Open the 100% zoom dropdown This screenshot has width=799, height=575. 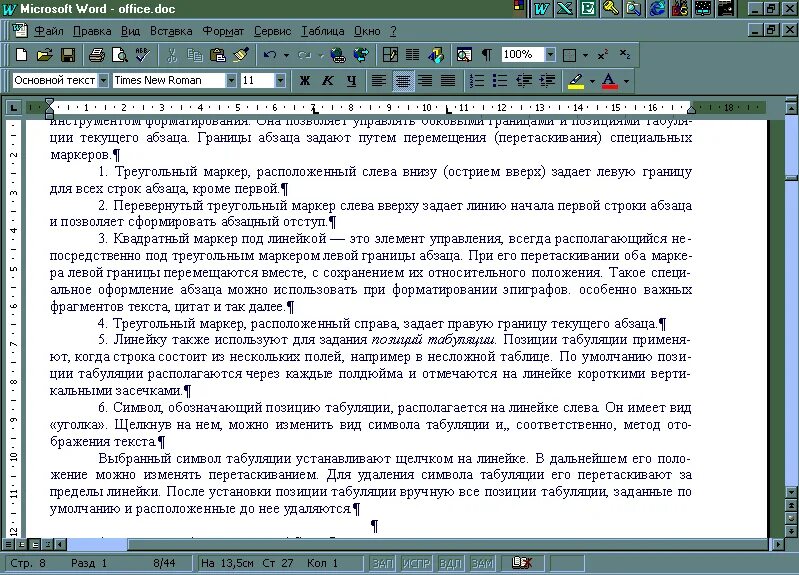point(550,55)
